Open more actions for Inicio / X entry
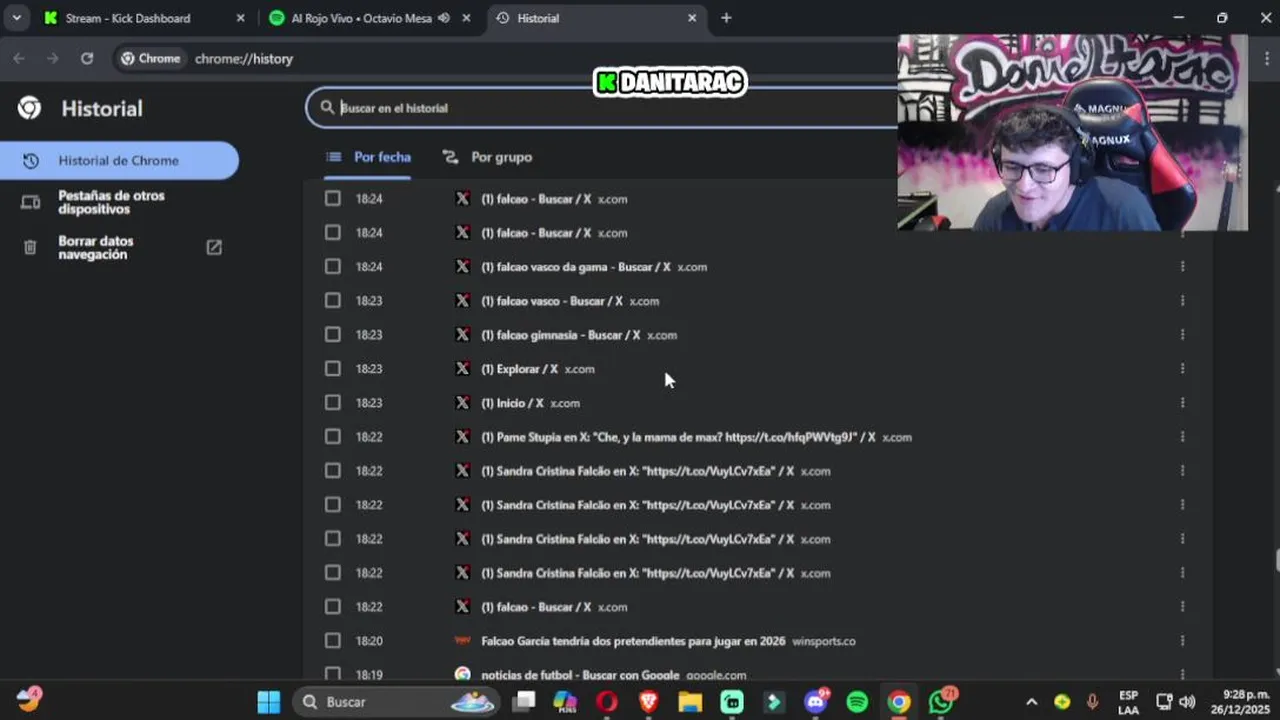Viewport: 1280px width, 720px height. (1182, 403)
